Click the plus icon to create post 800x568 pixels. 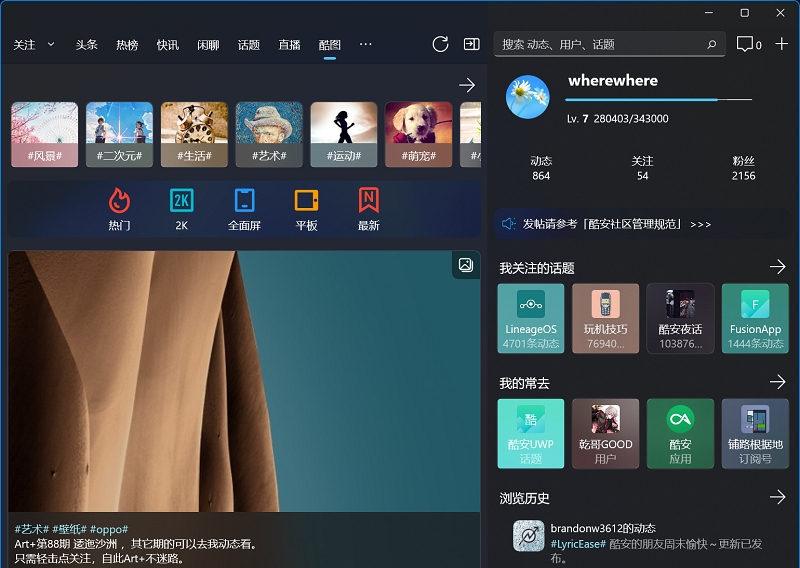coord(782,44)
